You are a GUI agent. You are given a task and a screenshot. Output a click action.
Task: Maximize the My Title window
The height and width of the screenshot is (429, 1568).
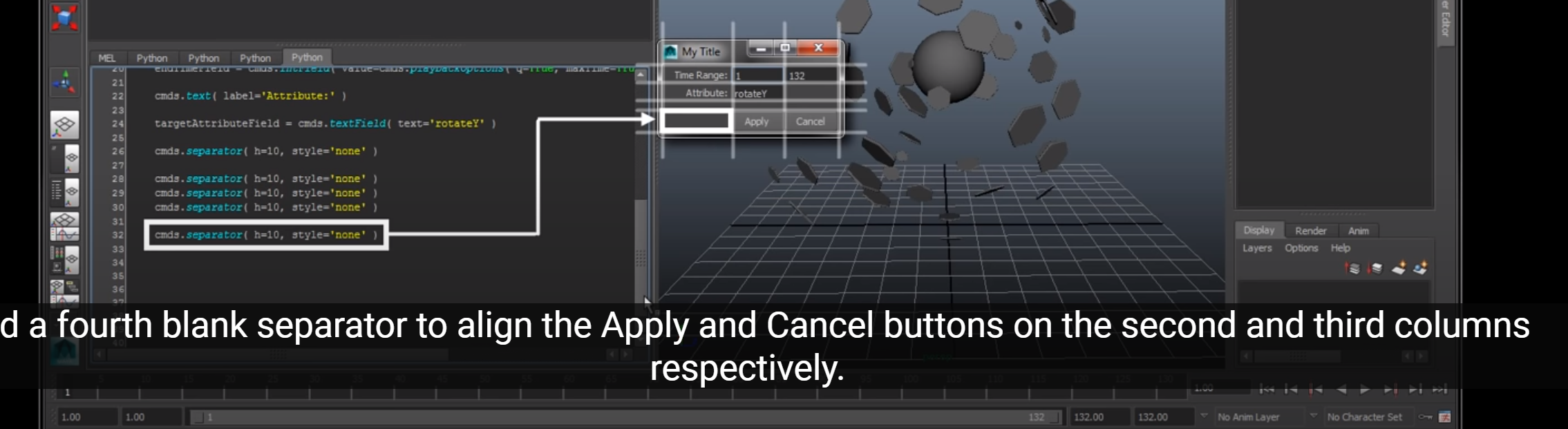click(785, 48)
